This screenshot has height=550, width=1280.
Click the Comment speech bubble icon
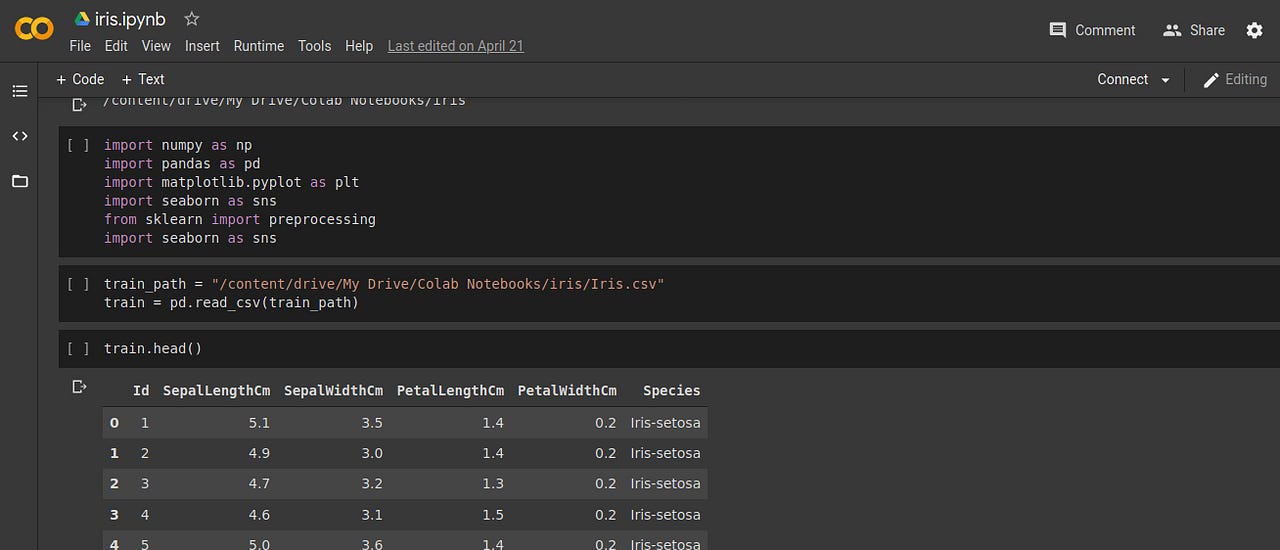pos(1057,30)
